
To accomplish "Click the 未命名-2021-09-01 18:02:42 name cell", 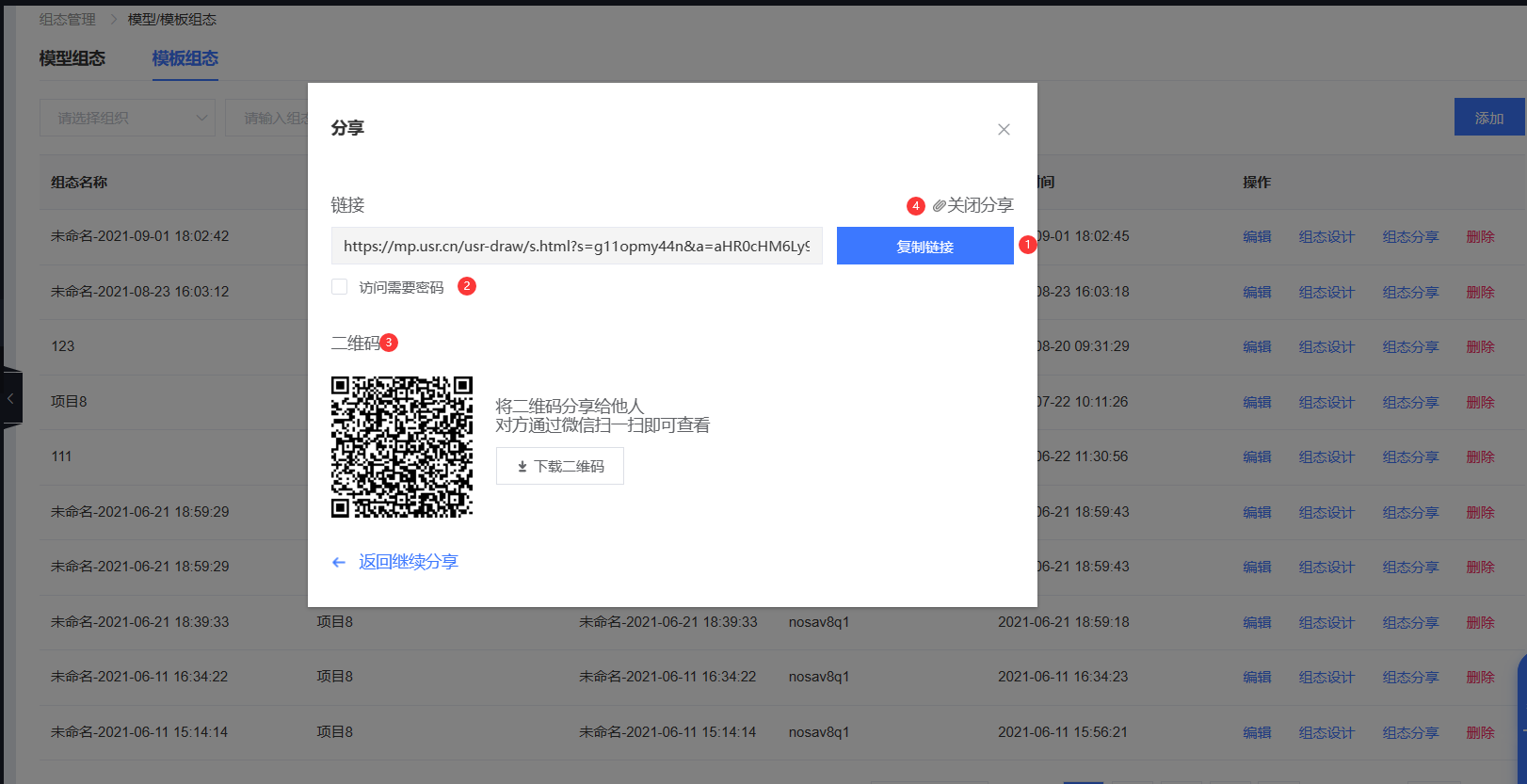I will point(139,236).
